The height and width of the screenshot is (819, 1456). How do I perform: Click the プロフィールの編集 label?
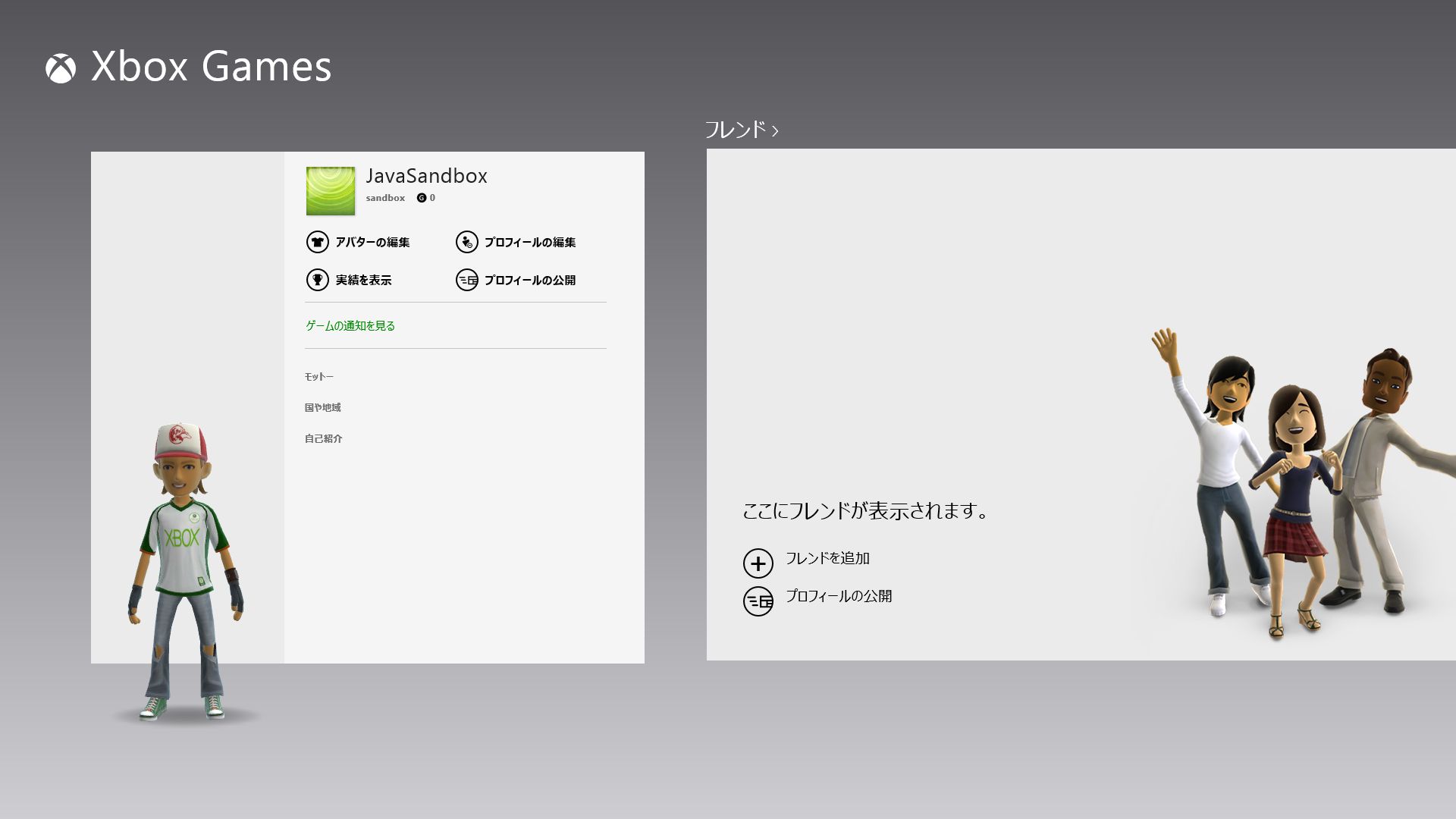point(529,242)
